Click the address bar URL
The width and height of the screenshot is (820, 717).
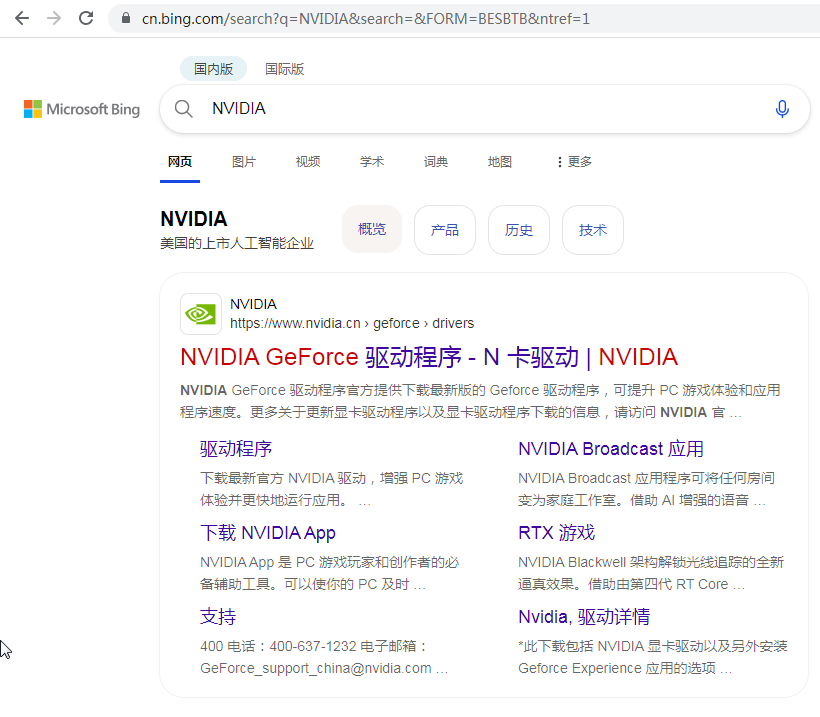pyautogui.click(x=366, y=19)
